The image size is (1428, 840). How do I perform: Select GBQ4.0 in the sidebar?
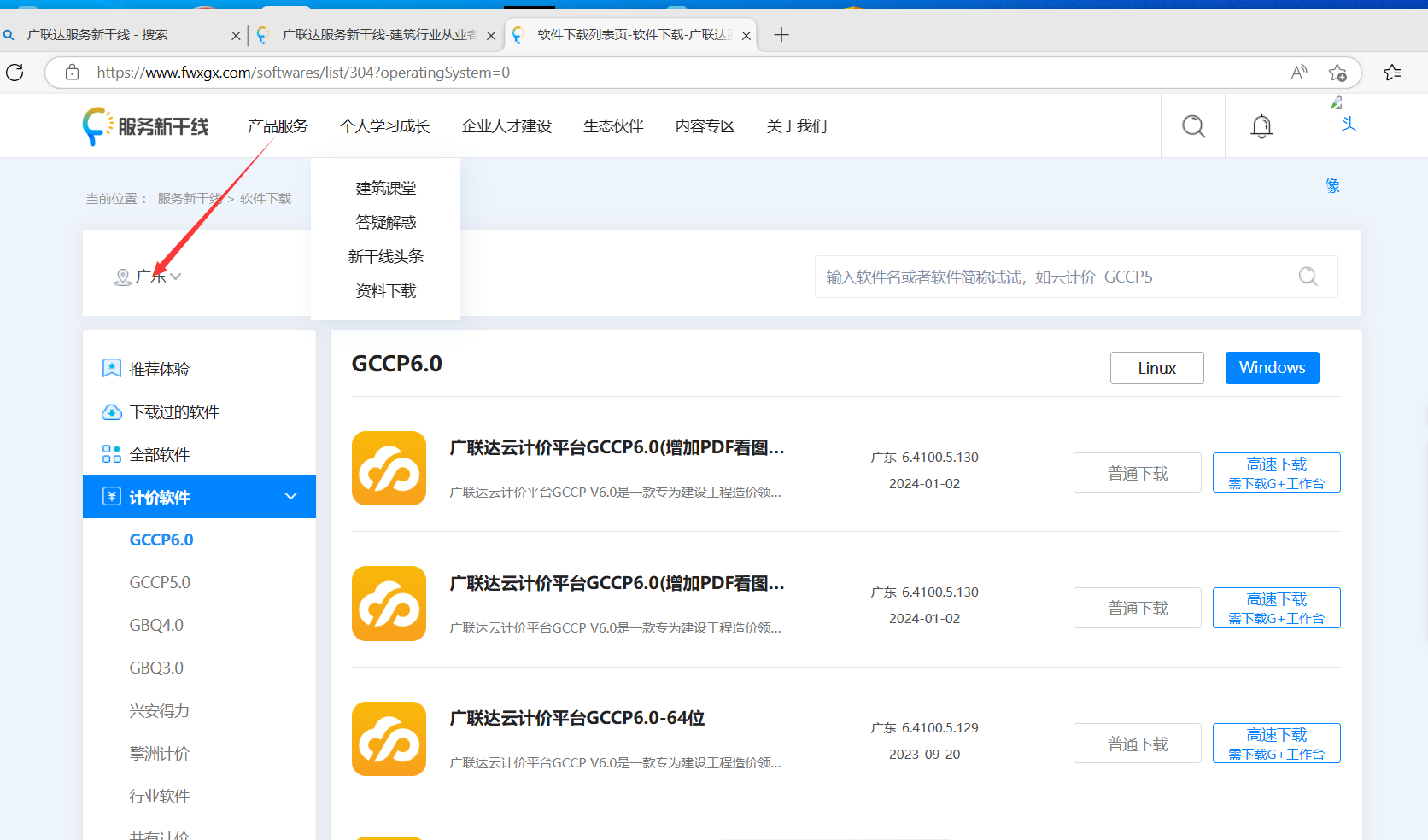(156, 625)
